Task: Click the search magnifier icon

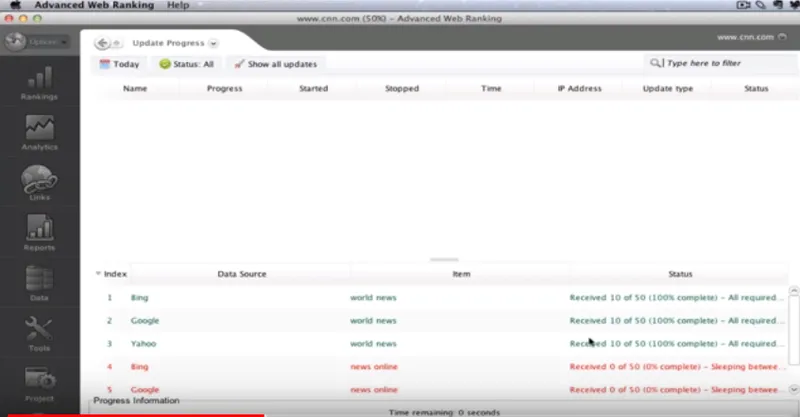Action: (655, 63)
